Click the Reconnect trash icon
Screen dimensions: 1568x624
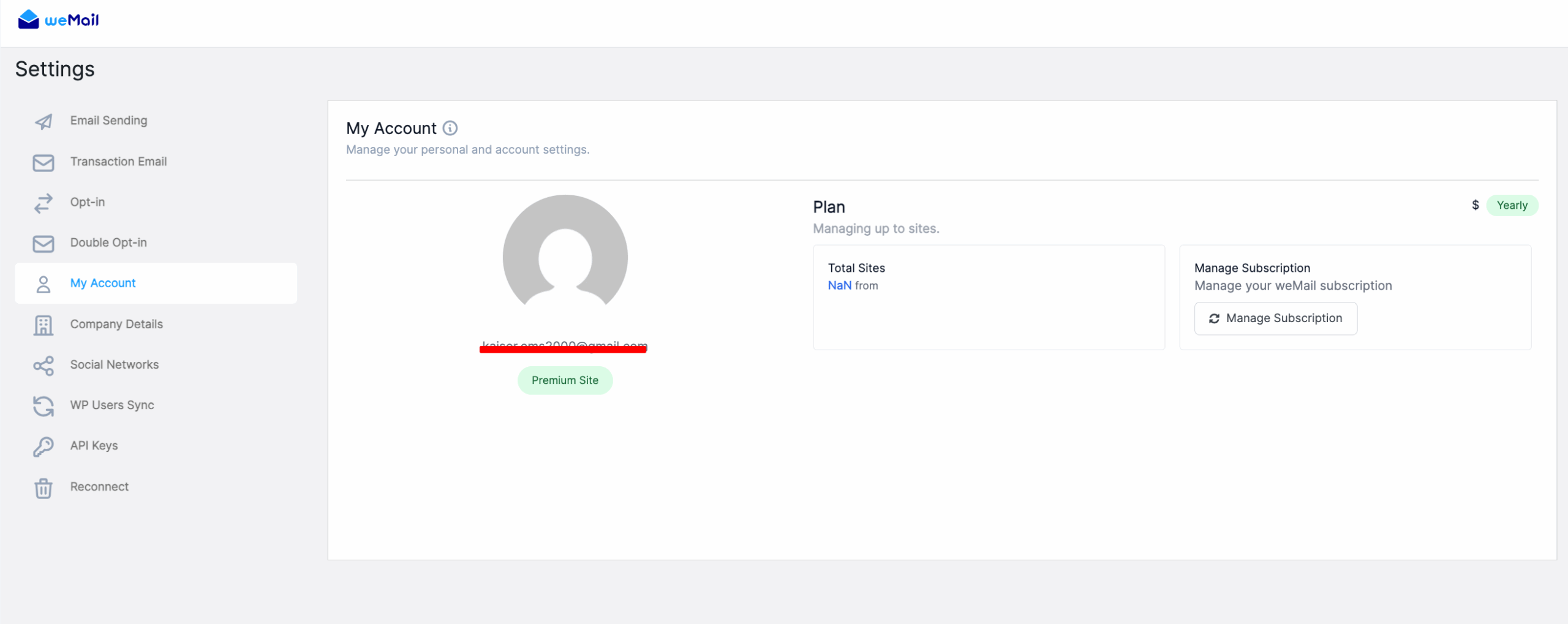click(x=43, y=487)
